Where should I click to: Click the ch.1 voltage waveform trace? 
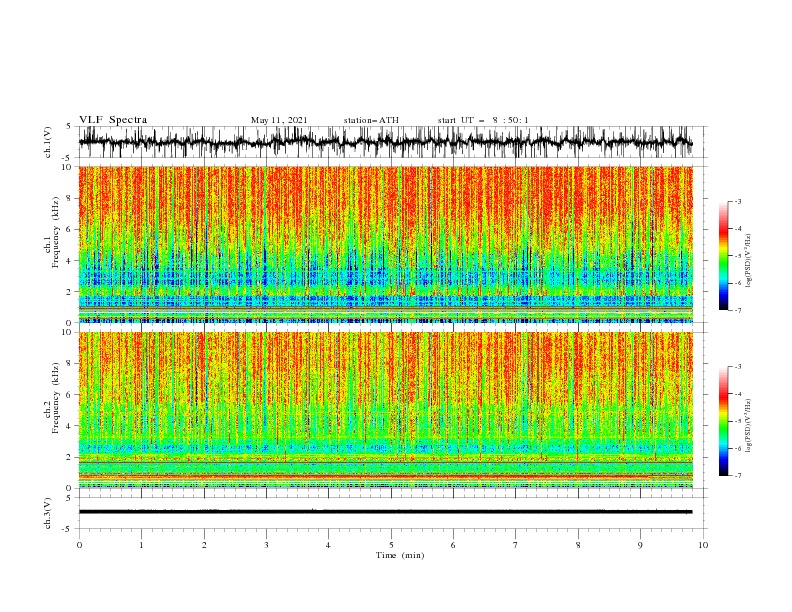(x=385, y=142)
